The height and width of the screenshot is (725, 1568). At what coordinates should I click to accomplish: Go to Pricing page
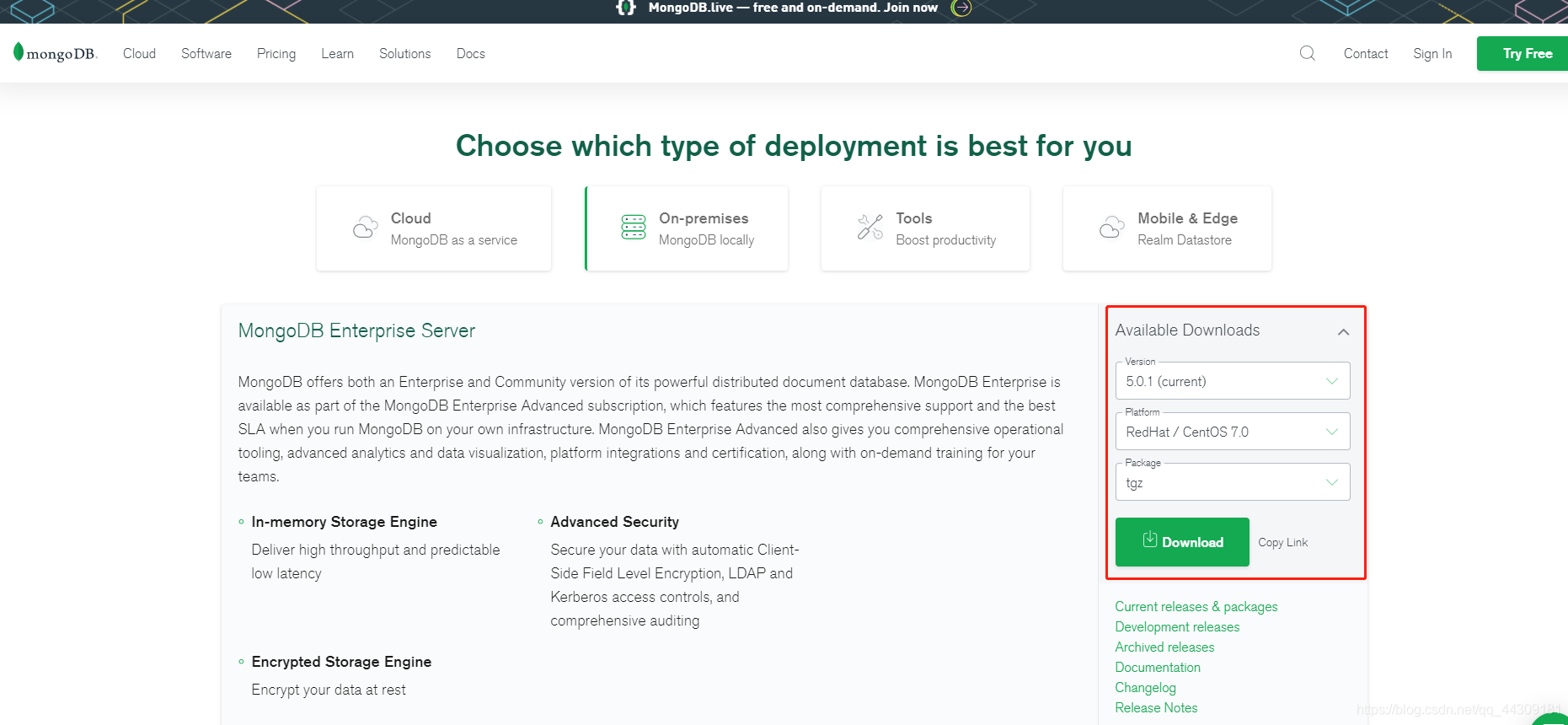click(x=276, y=54)
